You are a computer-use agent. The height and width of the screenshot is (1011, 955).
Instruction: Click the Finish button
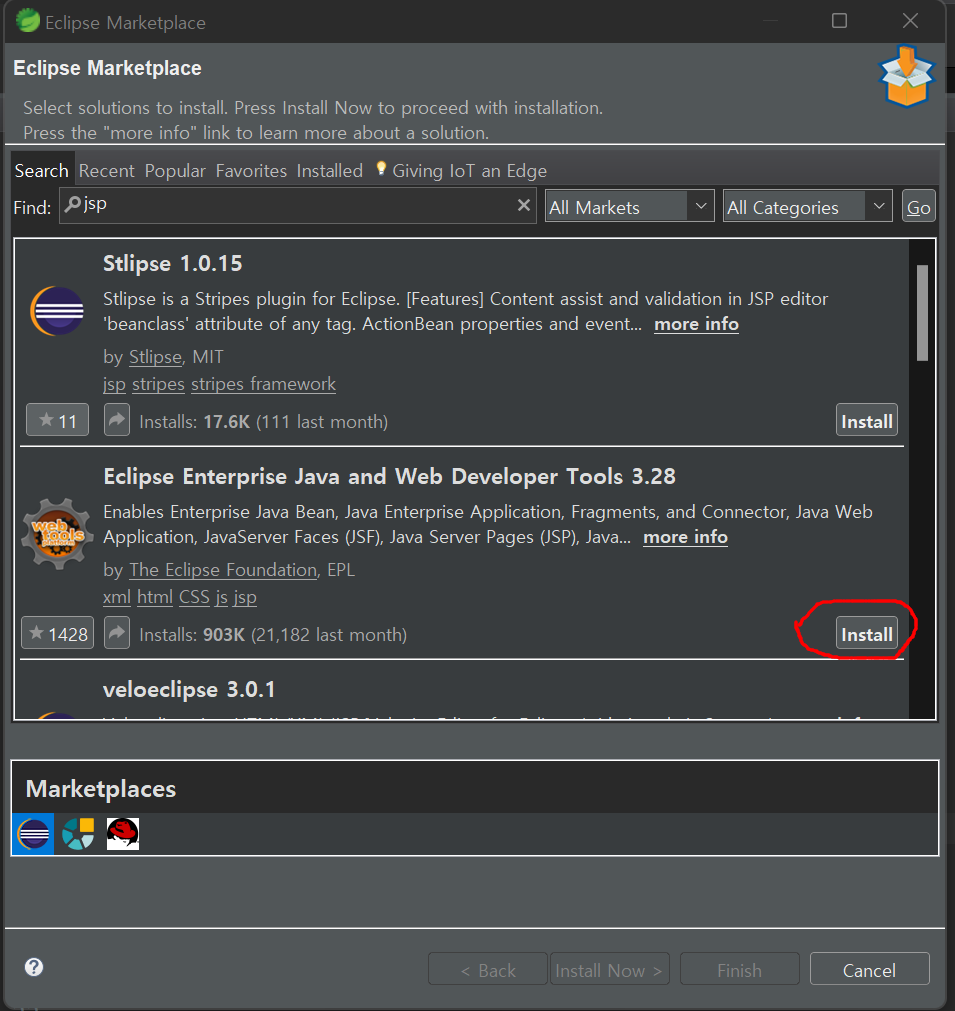pyautogui.click(x=740, y=969)
